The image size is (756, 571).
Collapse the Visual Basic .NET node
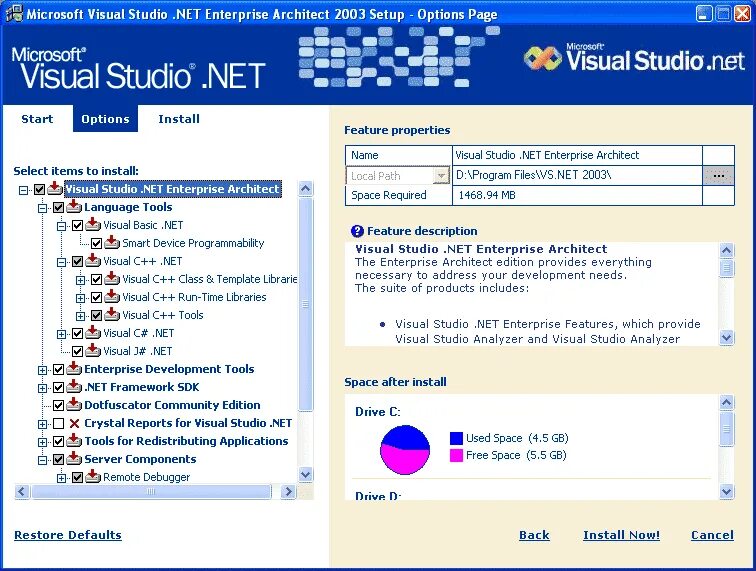(x=61, y=226)
